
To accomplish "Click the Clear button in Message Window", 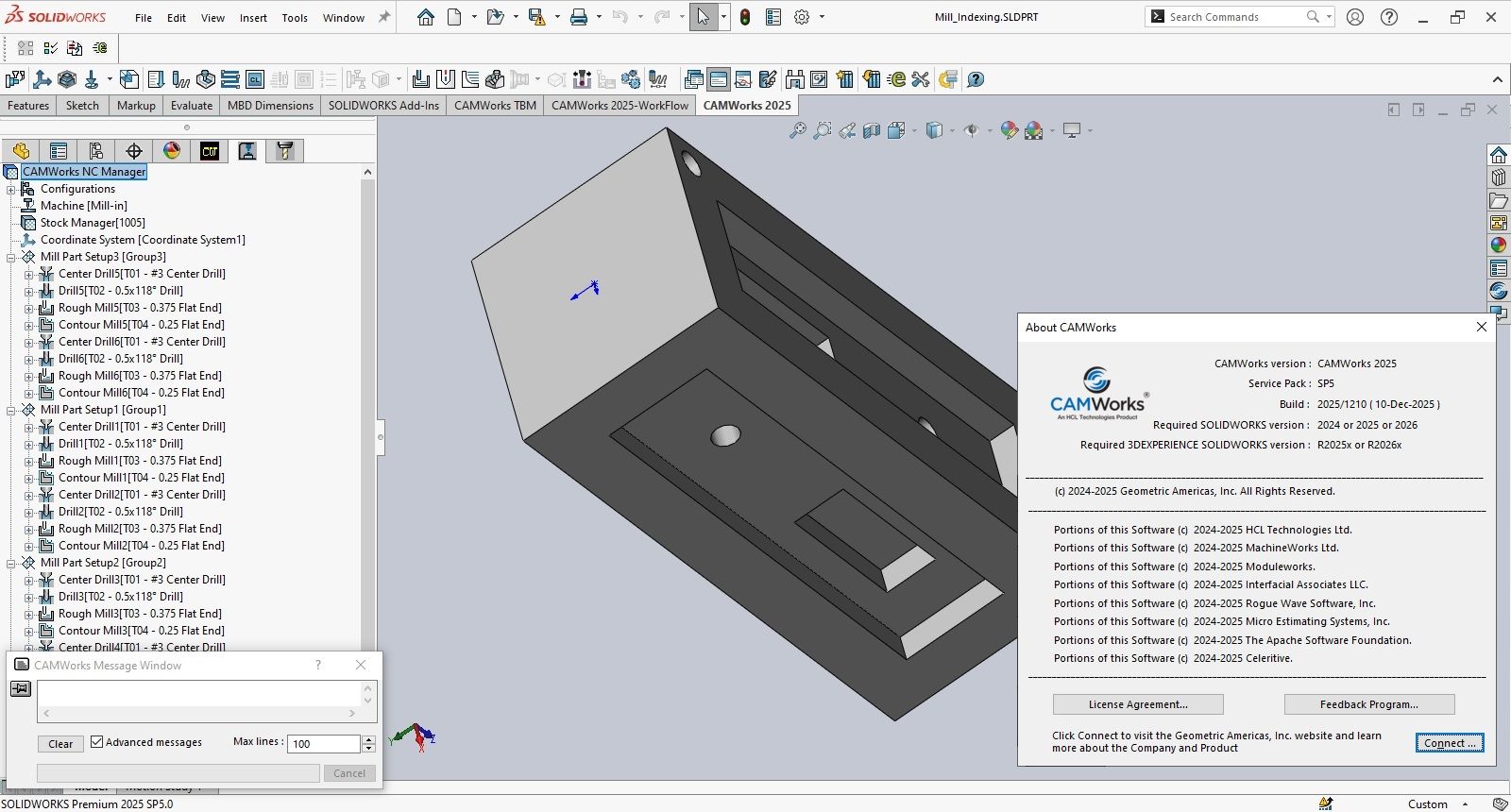I will point(60,744).
